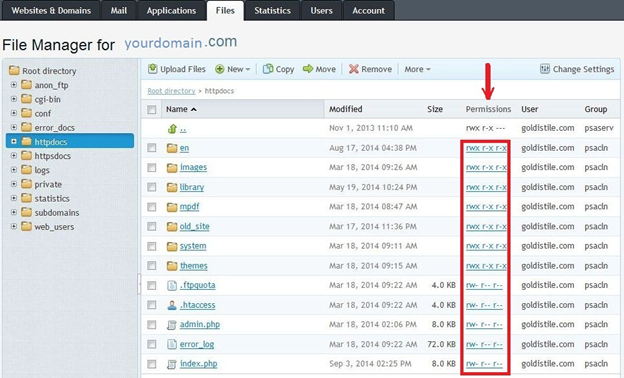Click the user icon next to .htaccess
The height and width of the screenshot is (378, 624).
[172, 305]
